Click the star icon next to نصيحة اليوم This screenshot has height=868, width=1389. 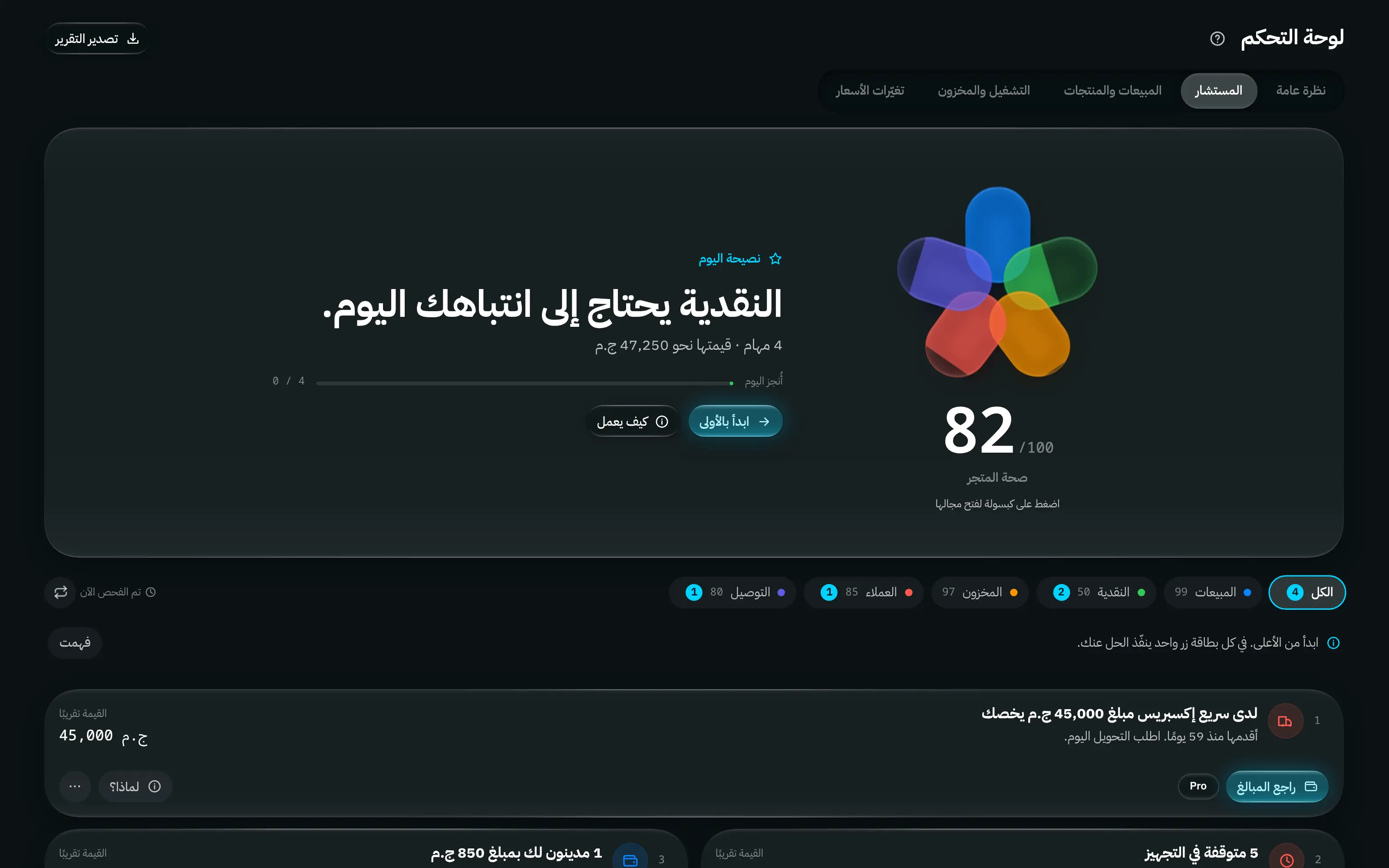775,259
